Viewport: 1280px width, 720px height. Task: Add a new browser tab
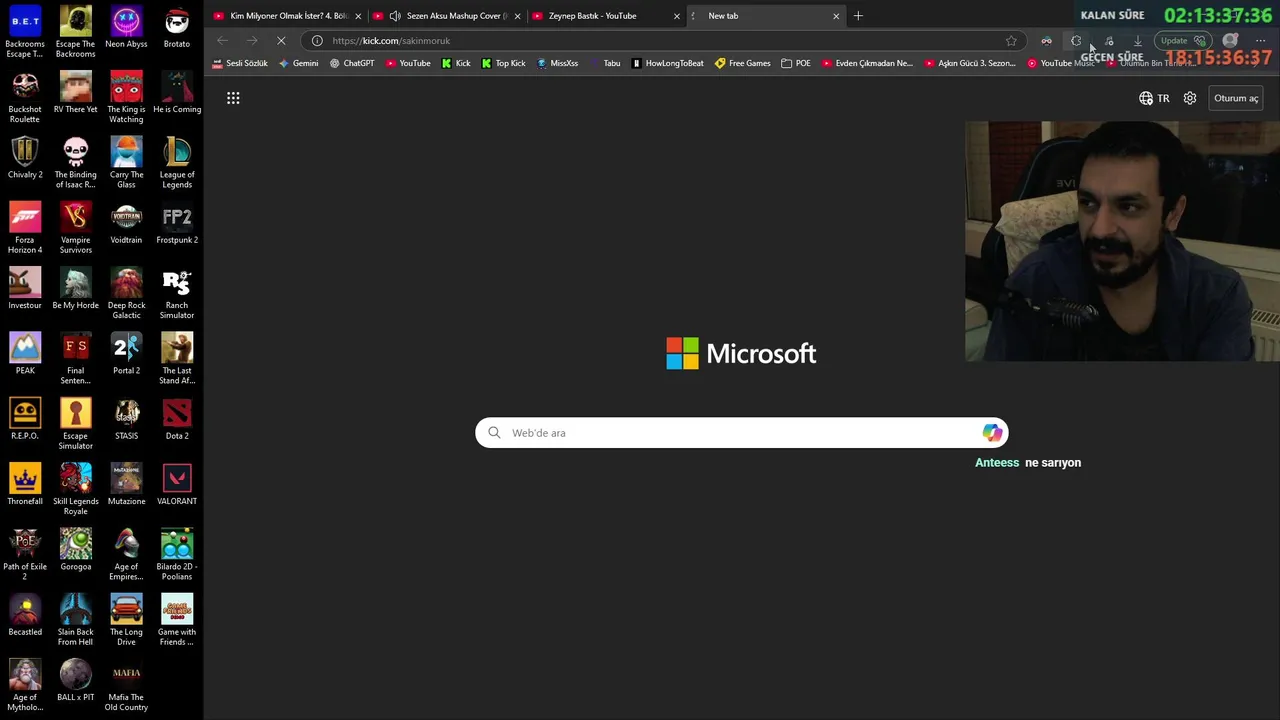point(858,16)
